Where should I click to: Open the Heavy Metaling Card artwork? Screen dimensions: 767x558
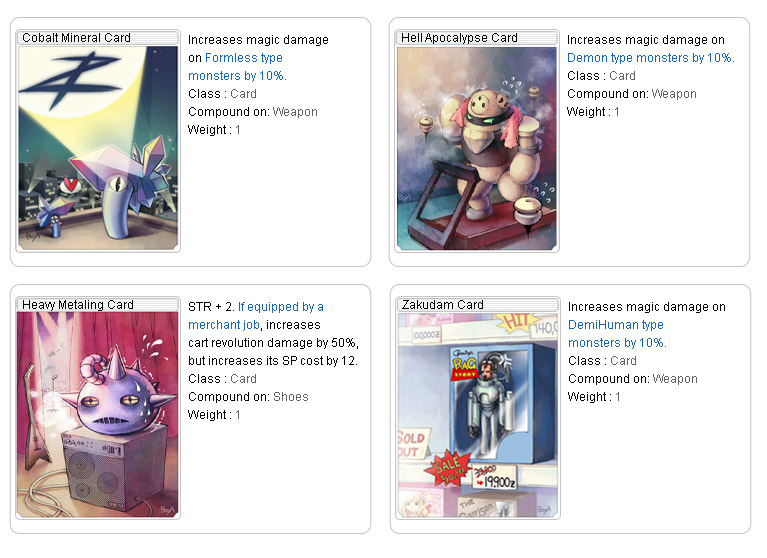pyautogui.click(x=98, y=415)
